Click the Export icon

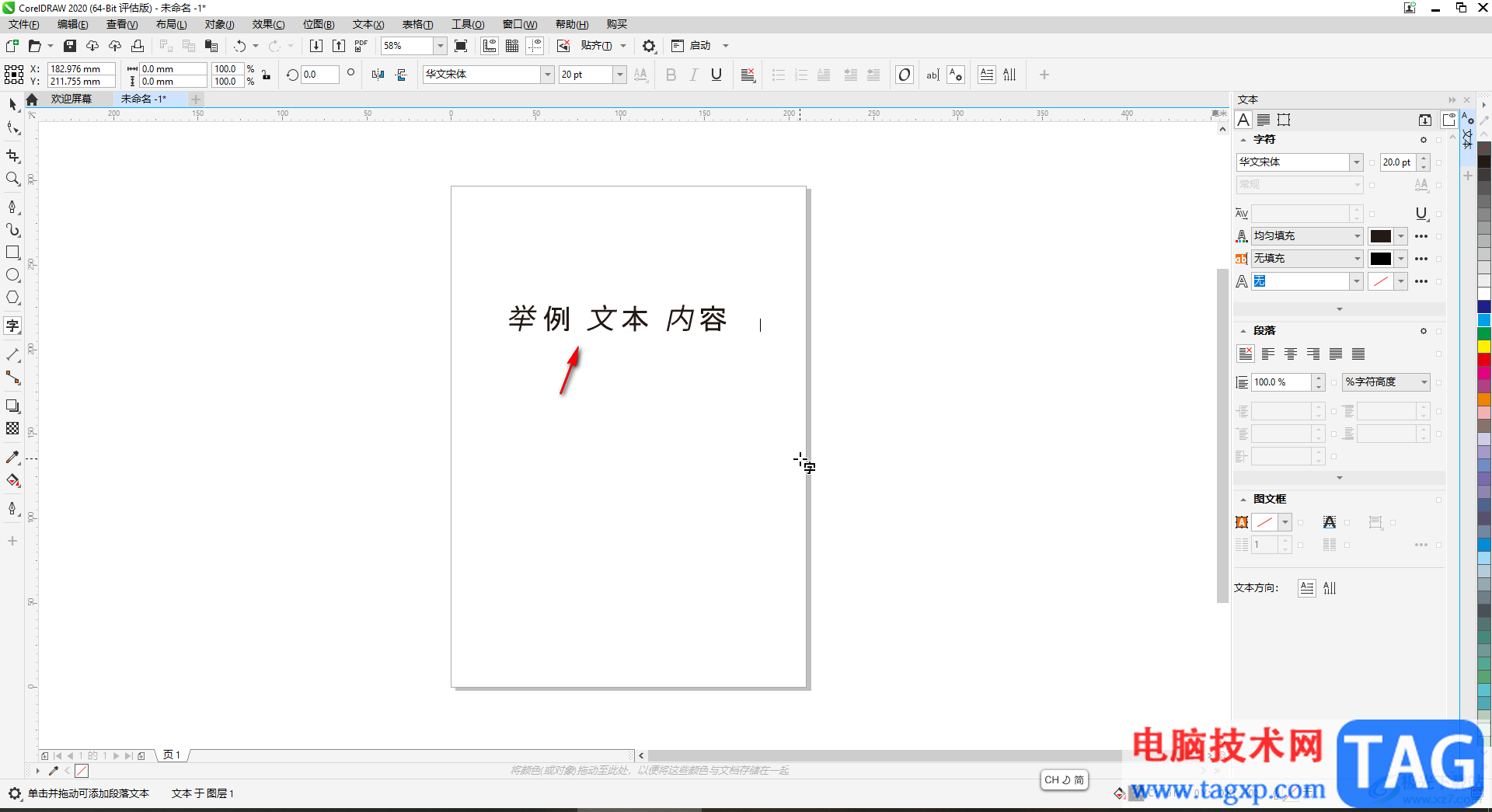click(x=339, y=46)
